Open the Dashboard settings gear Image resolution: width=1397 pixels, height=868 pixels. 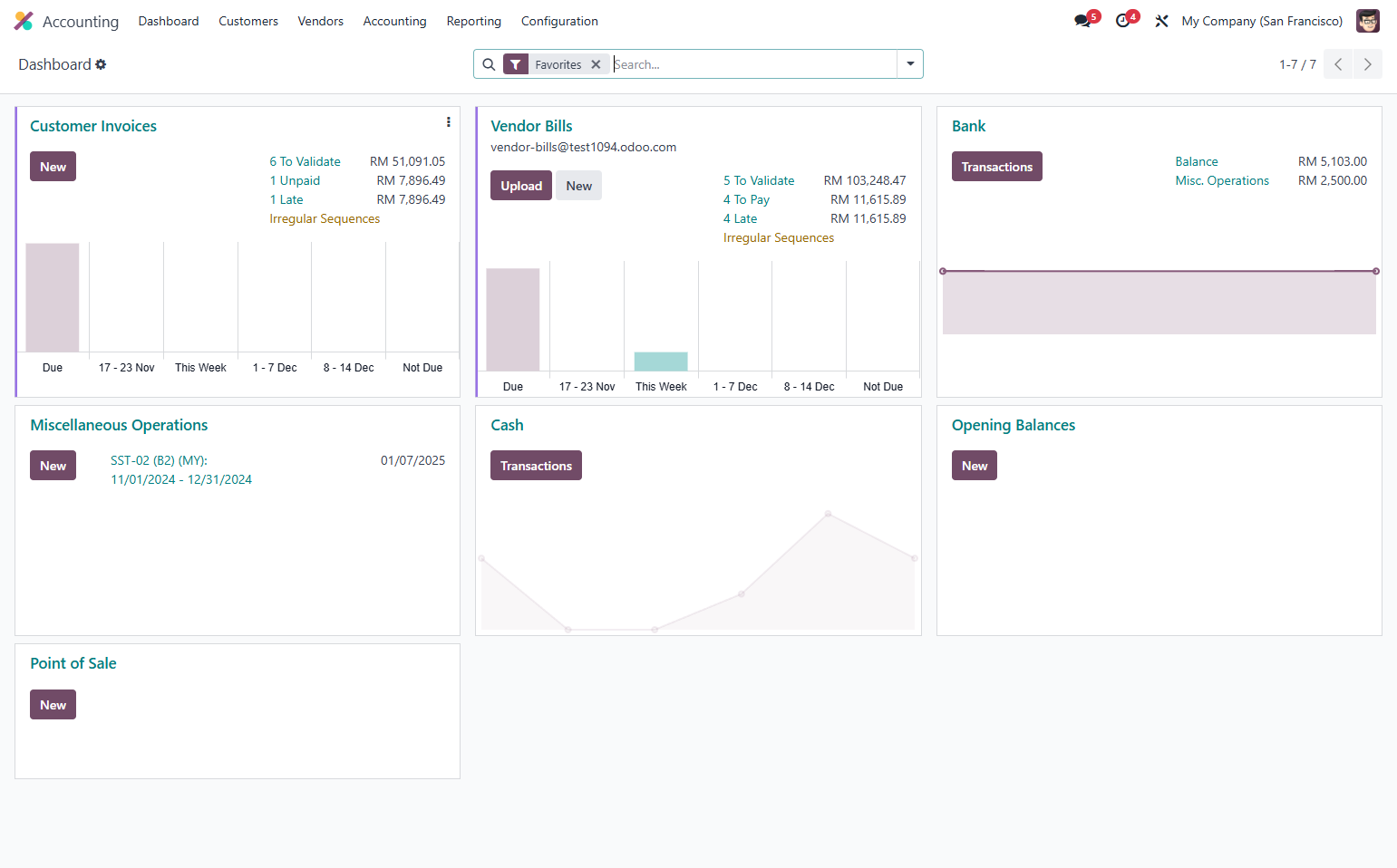(101, 64)
